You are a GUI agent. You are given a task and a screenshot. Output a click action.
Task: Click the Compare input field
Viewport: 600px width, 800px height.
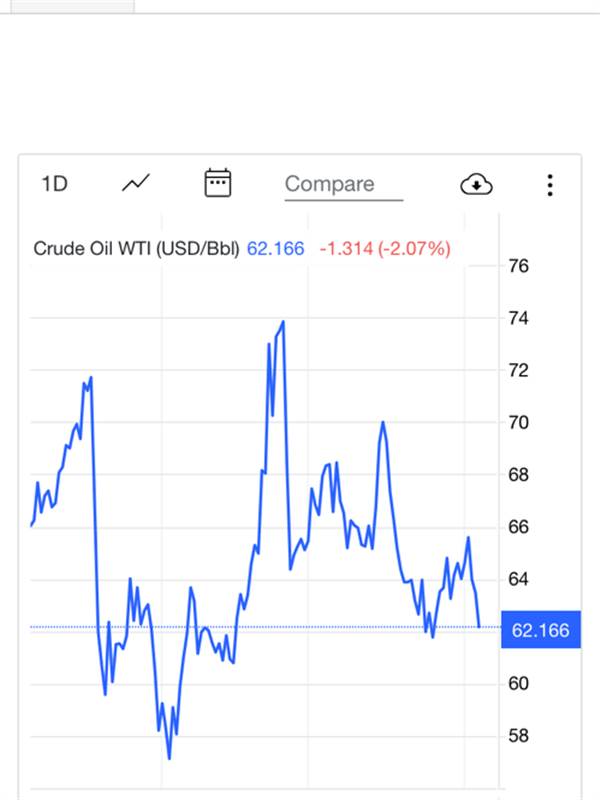[x=344, y=185]
